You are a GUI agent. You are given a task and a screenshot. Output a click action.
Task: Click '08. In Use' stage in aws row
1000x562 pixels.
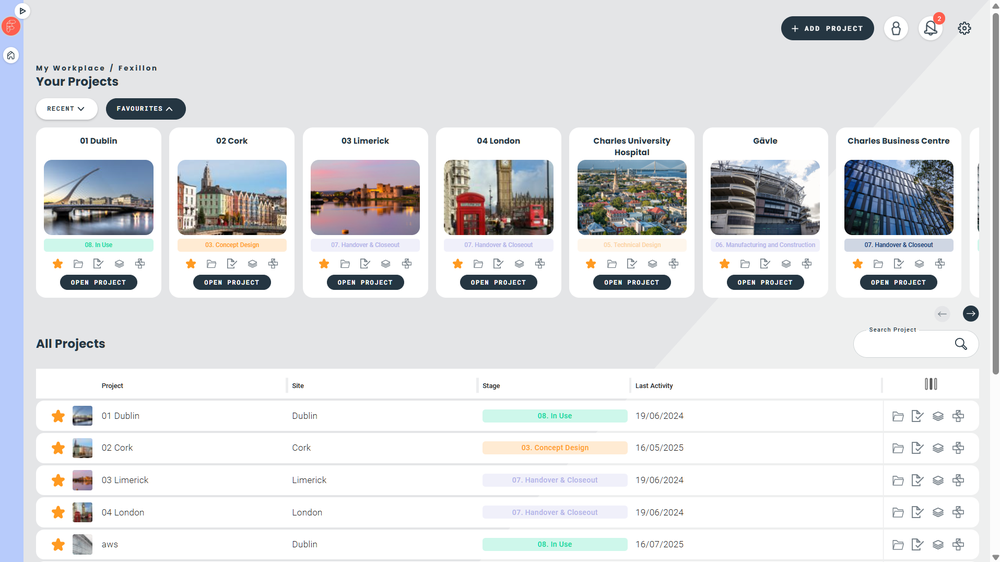point(555,545)
